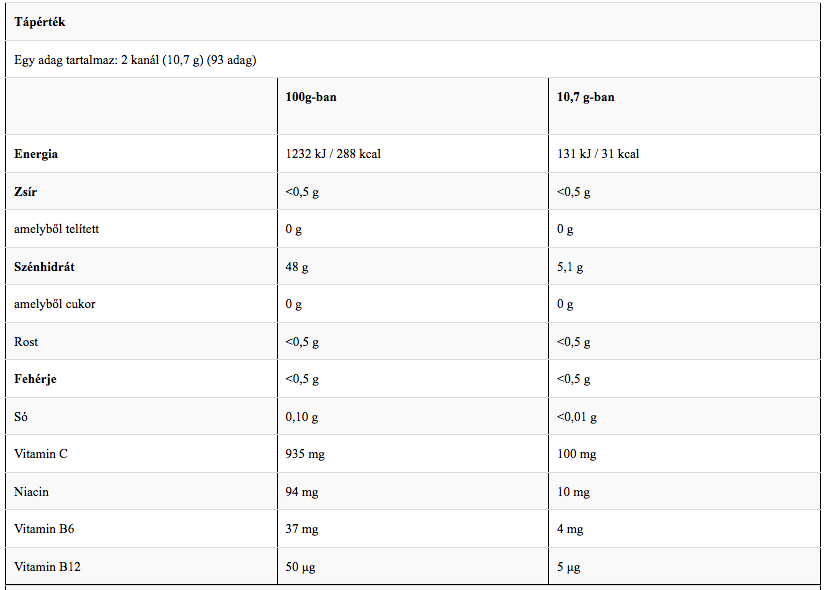Click the 0,10 g salt value
830x590 pixels.
302,417
